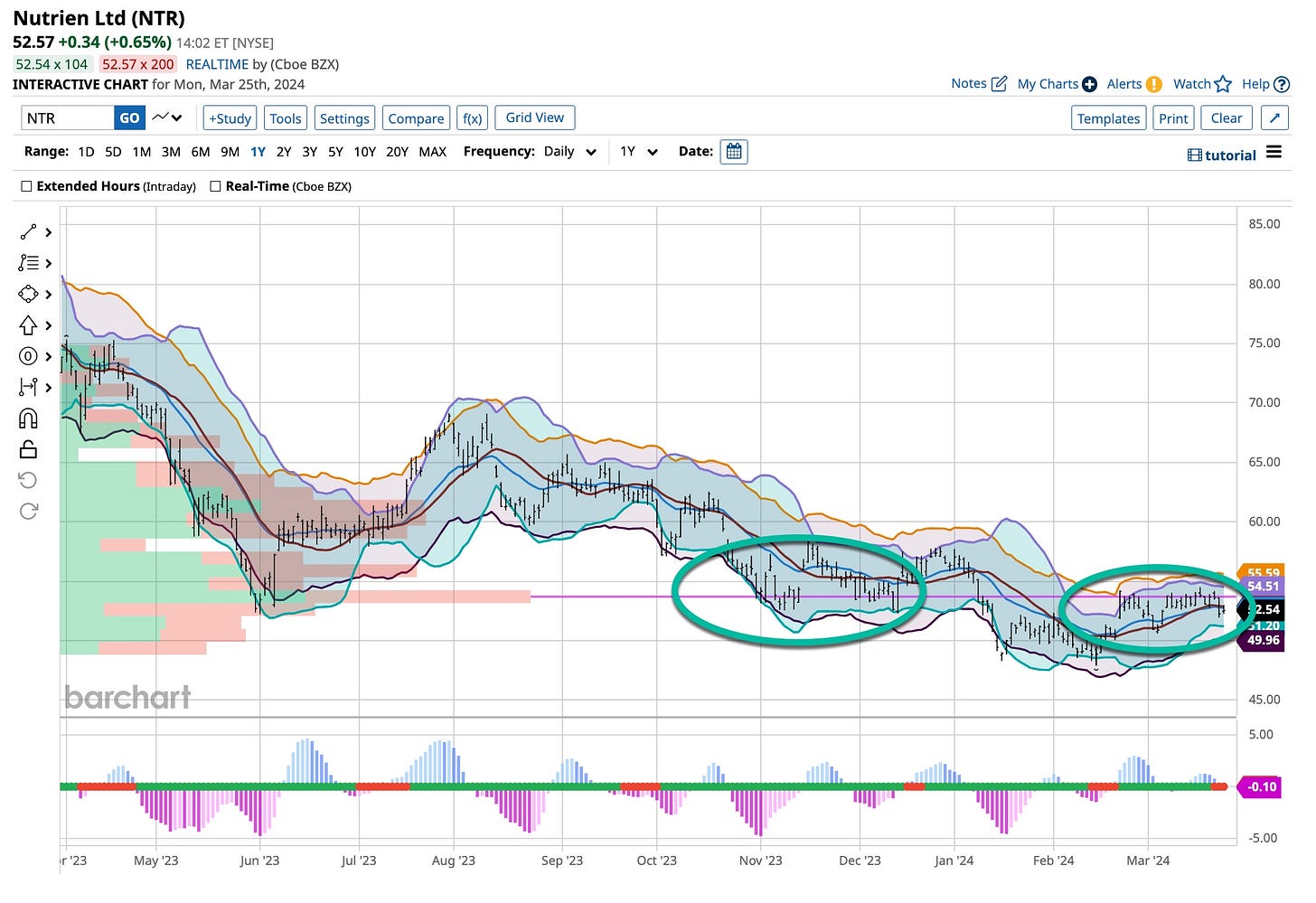Expand the measure tool options chevron

pyautogui.click(x=49, y=387)
